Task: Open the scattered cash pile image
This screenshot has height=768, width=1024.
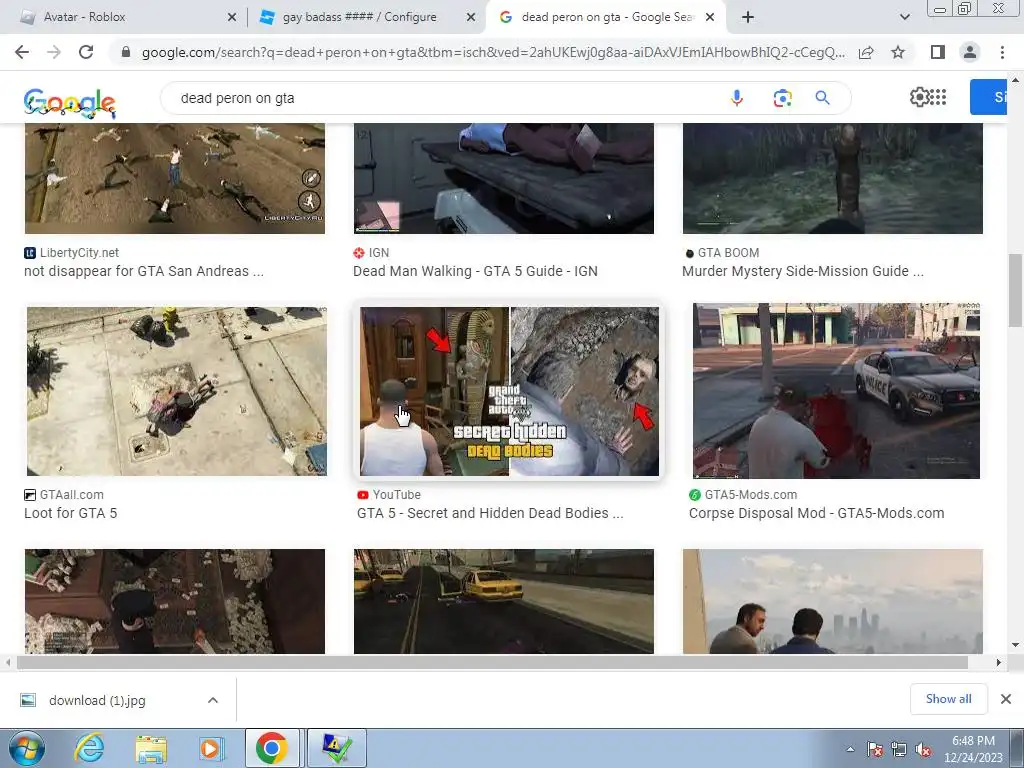Action: point(175,601)
